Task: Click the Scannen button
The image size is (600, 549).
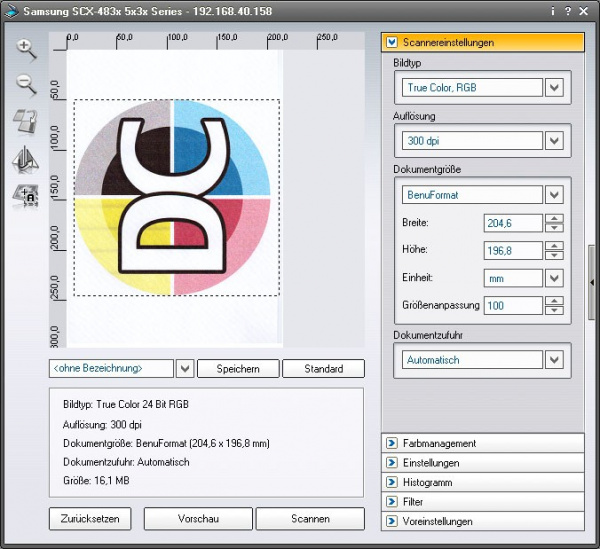Action: point(310,519)
